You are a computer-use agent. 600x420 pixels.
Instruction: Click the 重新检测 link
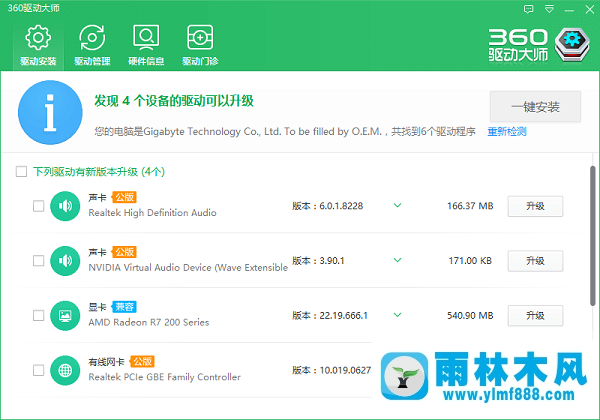tap(507, 132)
